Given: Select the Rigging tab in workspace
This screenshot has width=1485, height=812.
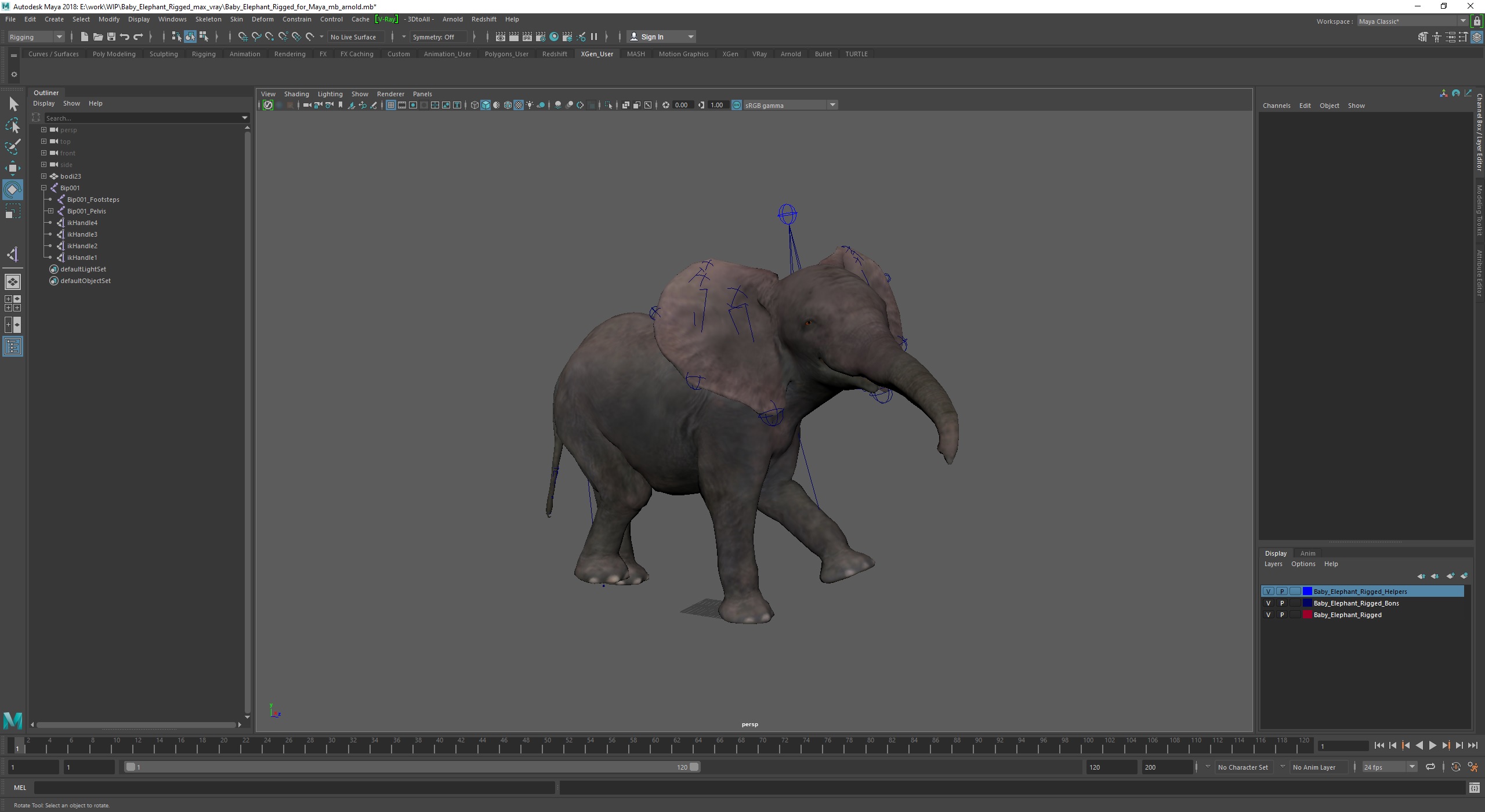Looking at the screenshot, I should coord(204,54).
